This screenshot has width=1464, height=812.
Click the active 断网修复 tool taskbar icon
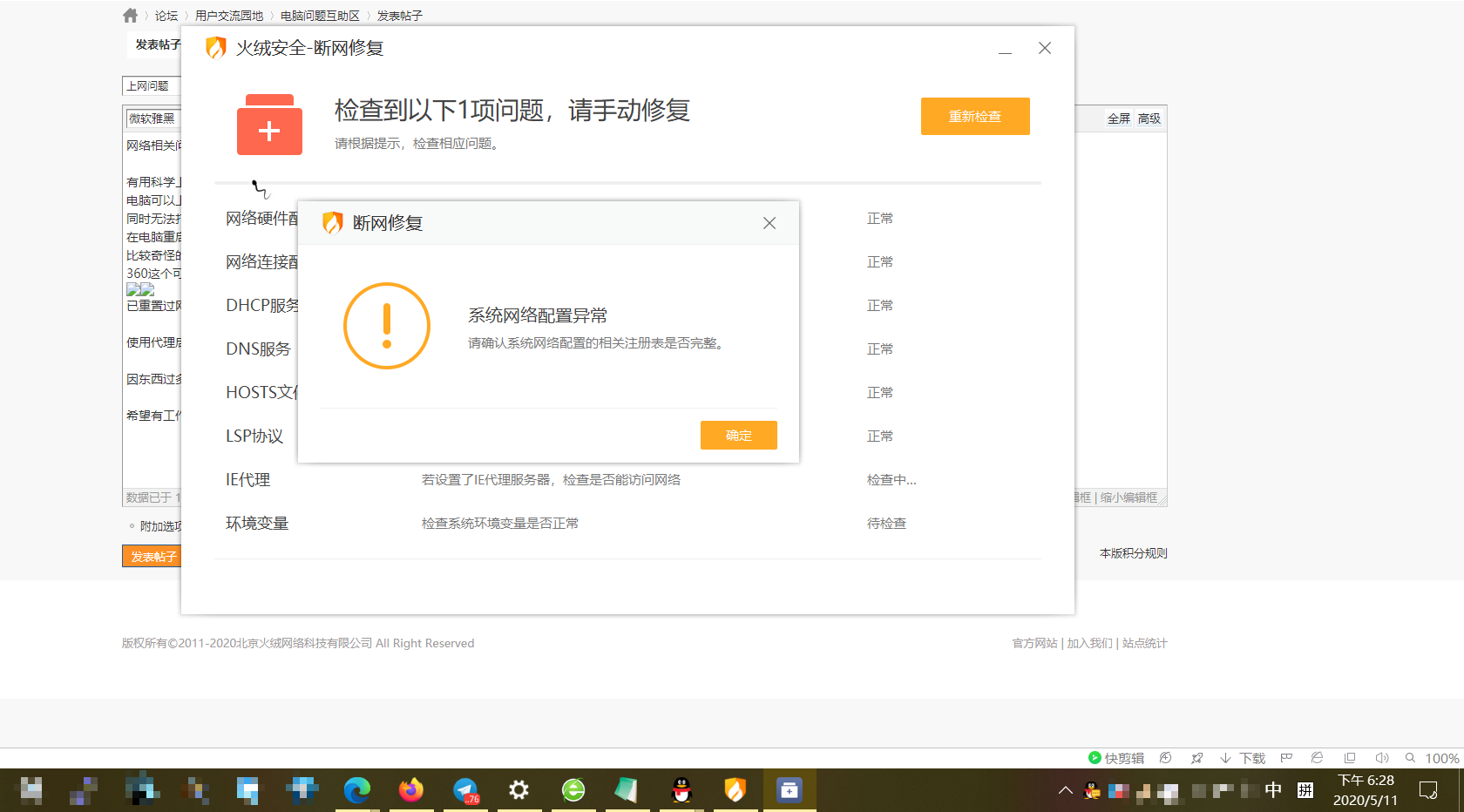790,790
